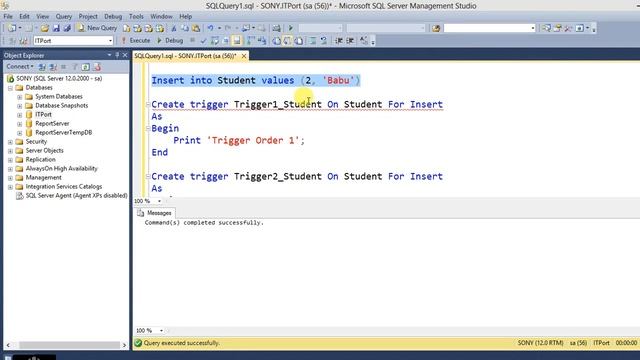
Task: Click the Increase Indent icon
Action: (x=350, y=40)
